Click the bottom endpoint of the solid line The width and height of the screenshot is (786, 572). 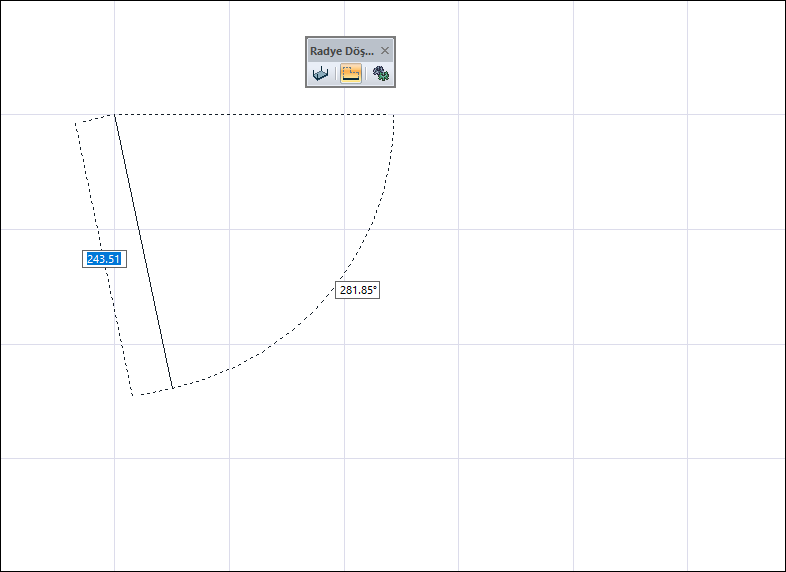[x=172, y=388]
